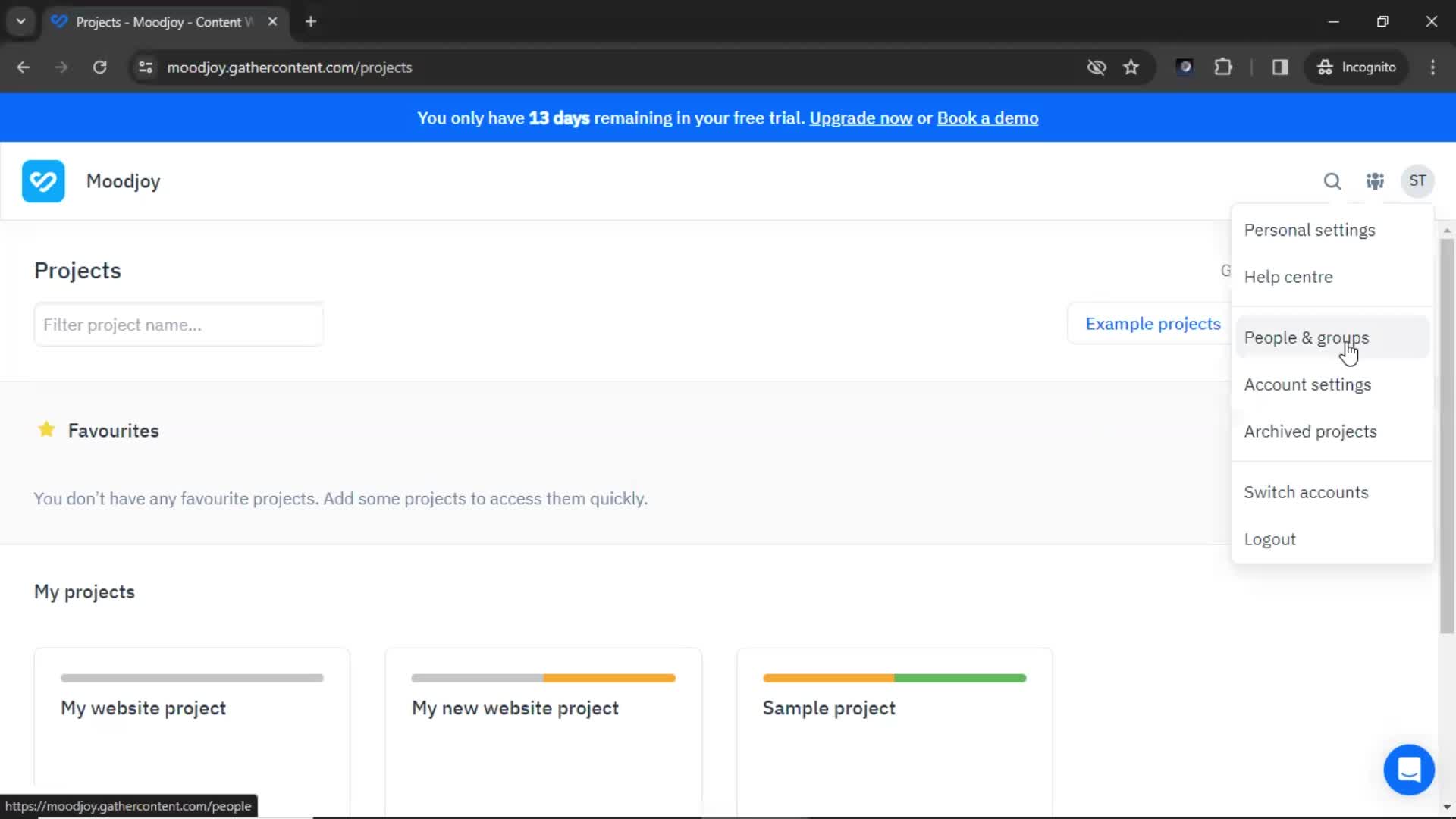Screen dimensions: 1456x819
Task: Select Personal settings from the menu
Action: coord(1332,230)
